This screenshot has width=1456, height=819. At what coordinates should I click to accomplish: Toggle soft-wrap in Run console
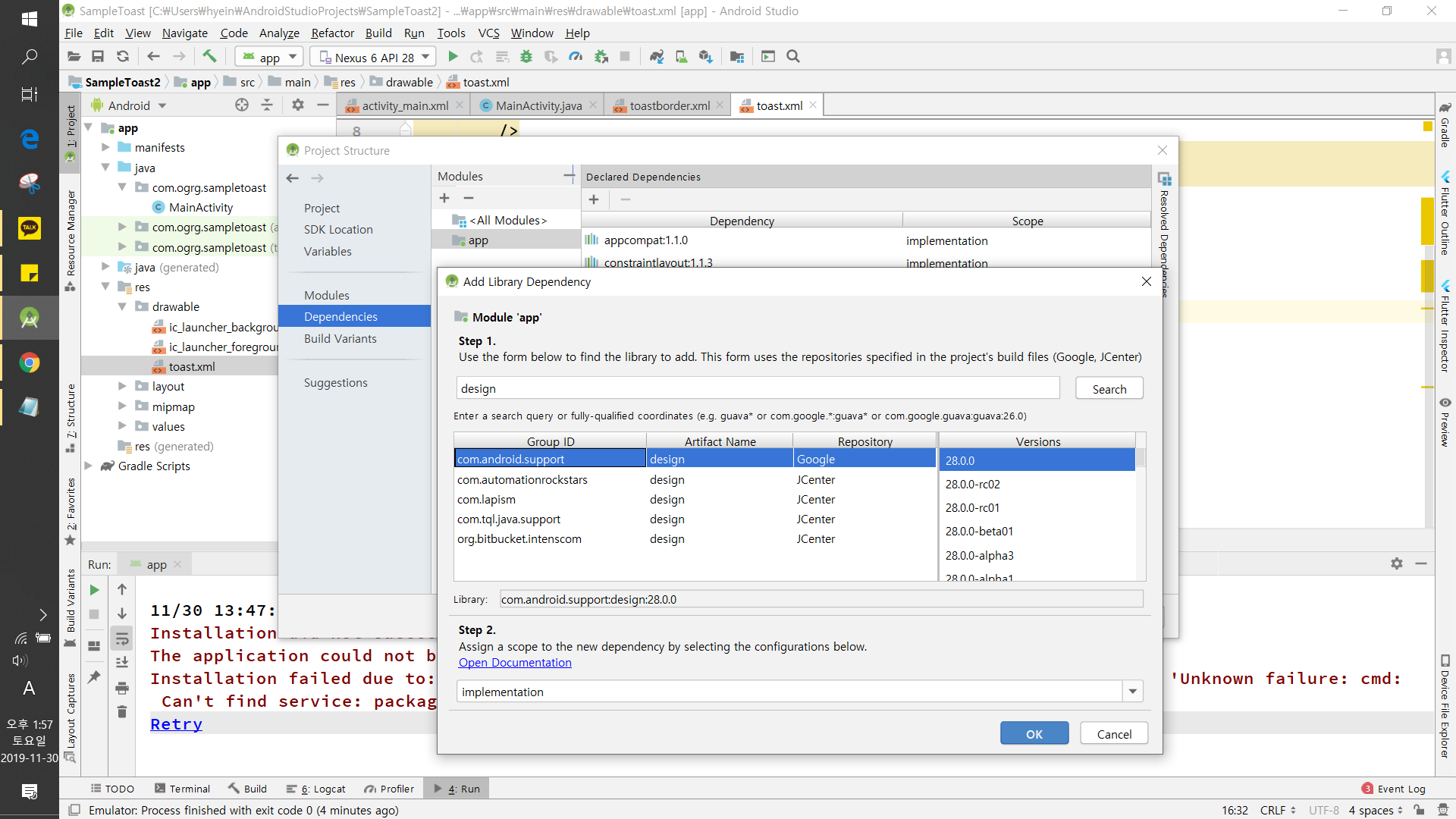point(122,638)
